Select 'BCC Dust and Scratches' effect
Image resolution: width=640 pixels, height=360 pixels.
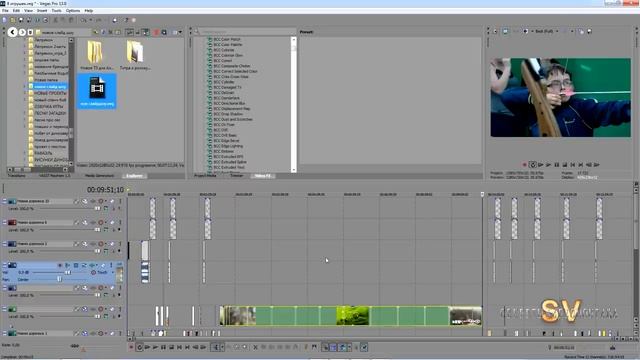point(233,119)
